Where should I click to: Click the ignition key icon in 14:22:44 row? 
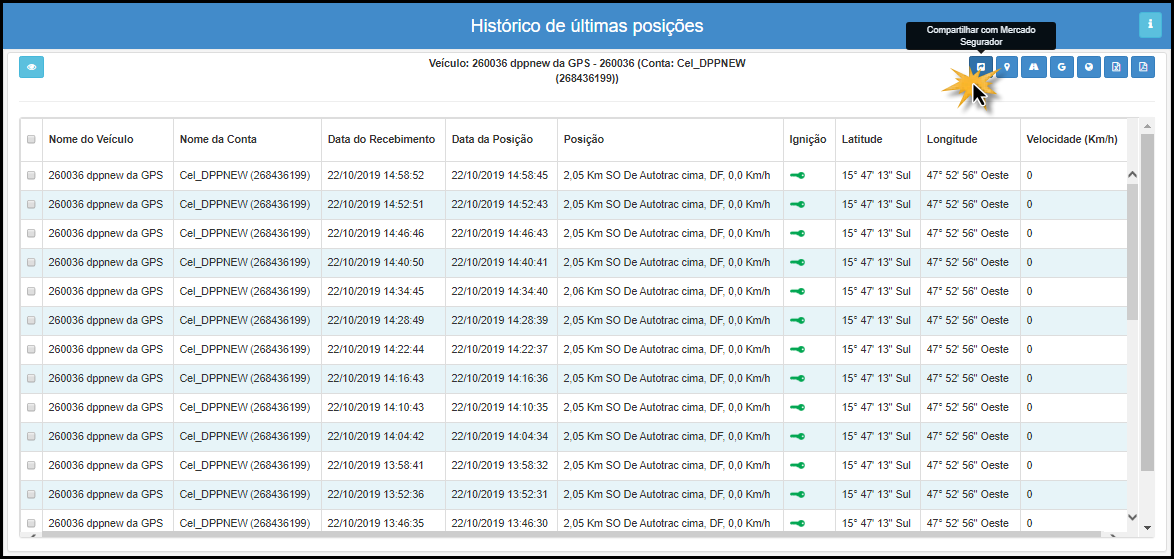coord(797,349)
